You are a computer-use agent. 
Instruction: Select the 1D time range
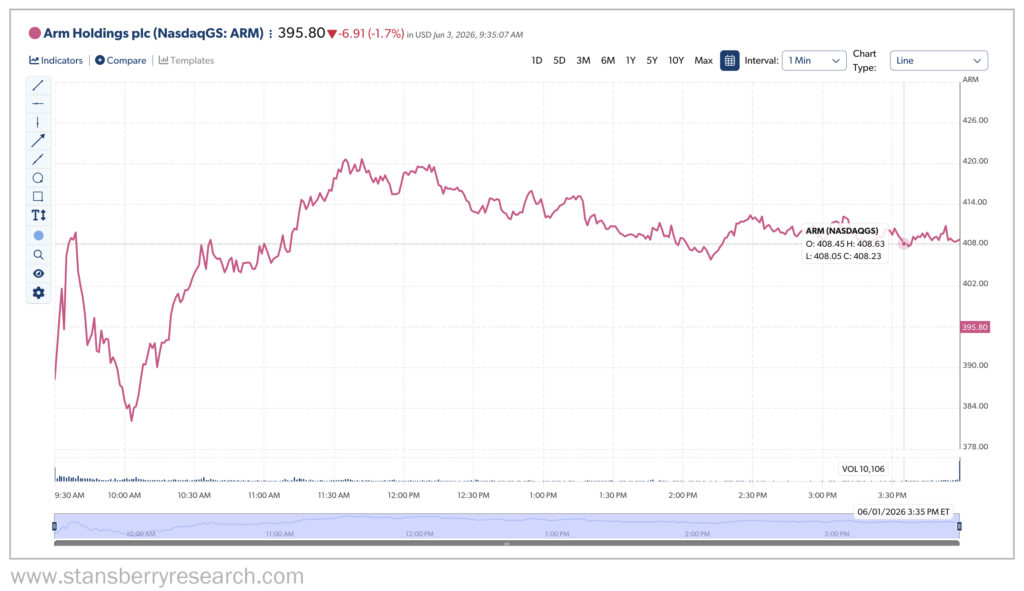tap(537, 61)
